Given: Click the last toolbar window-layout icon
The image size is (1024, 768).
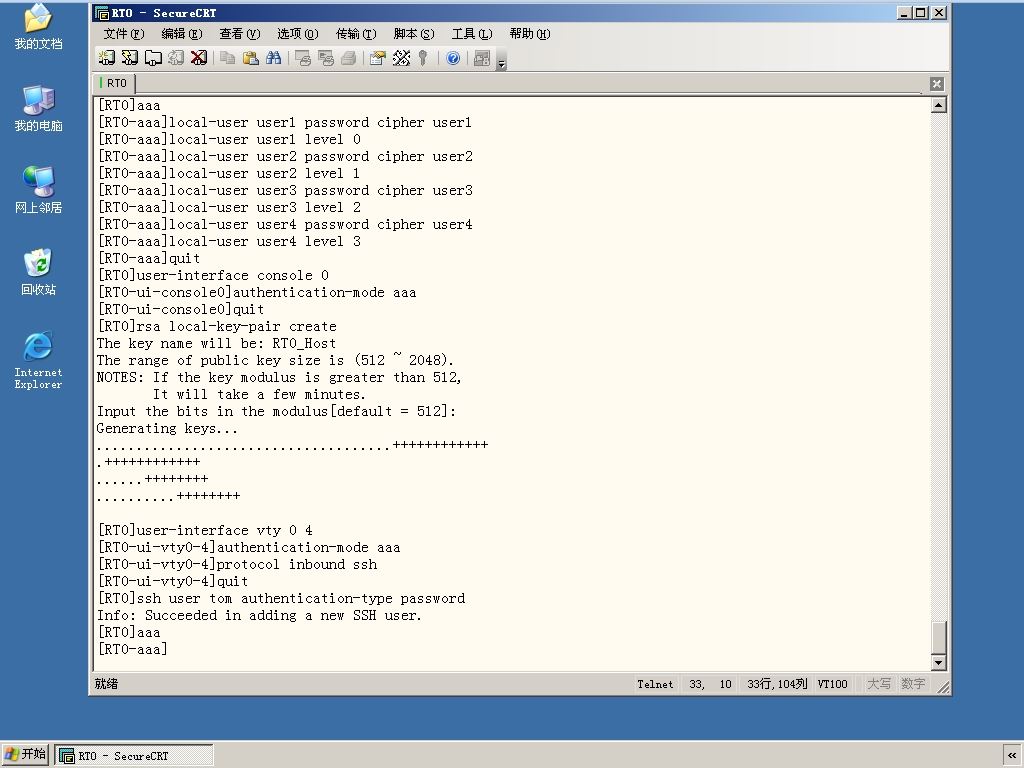Looking at the screenshot, I should (482, 58).
